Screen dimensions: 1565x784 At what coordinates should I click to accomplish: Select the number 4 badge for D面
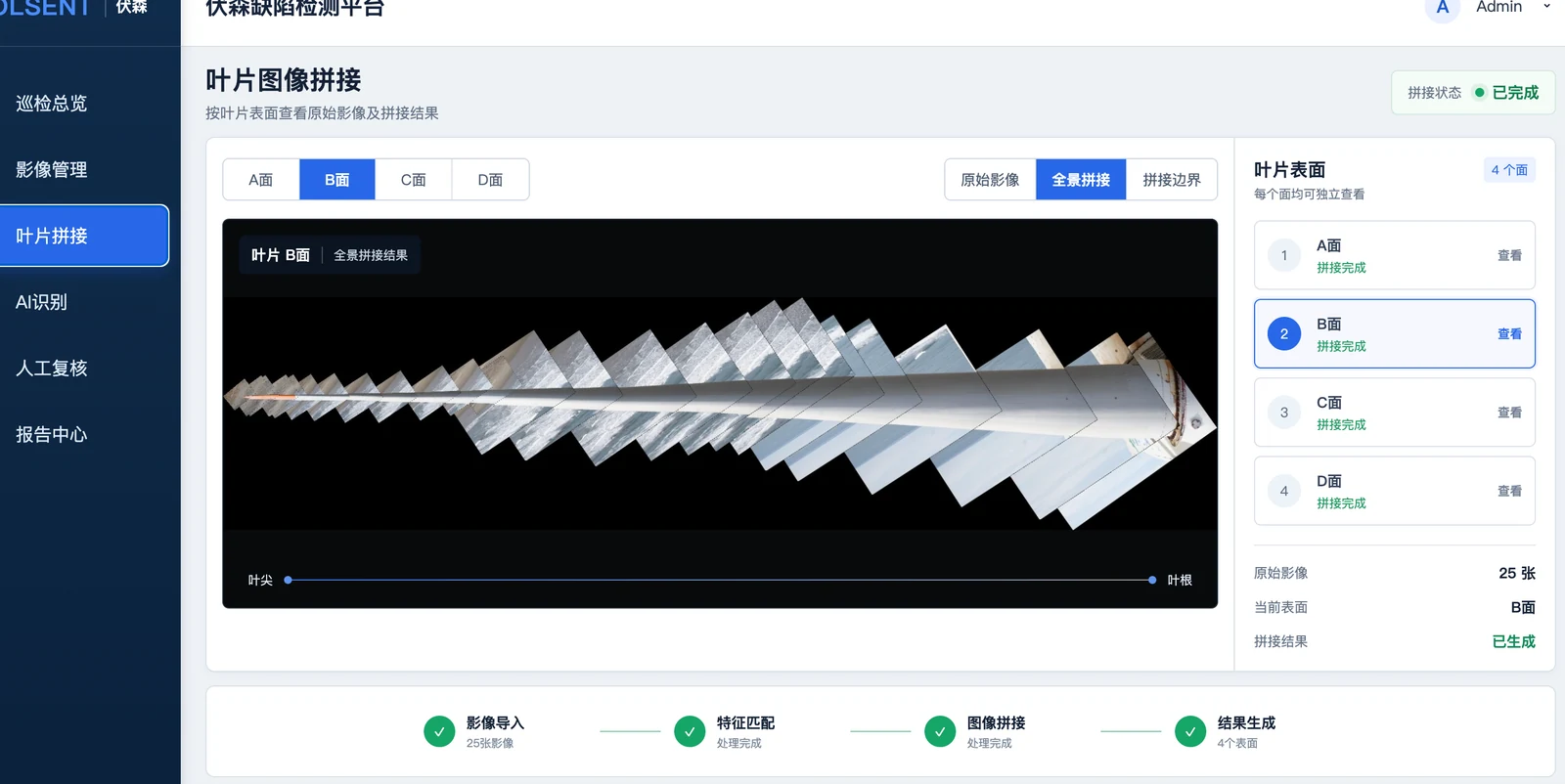pos(1284,491)
